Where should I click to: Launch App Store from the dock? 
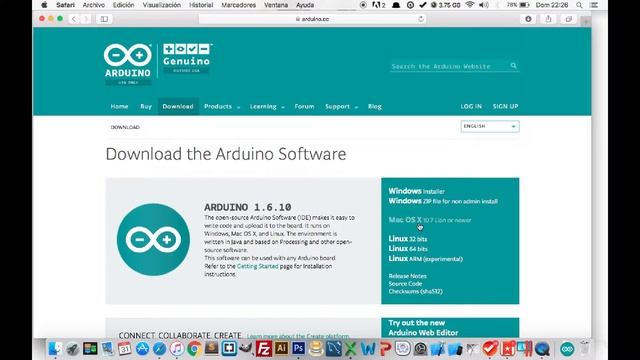coord(142,349)
